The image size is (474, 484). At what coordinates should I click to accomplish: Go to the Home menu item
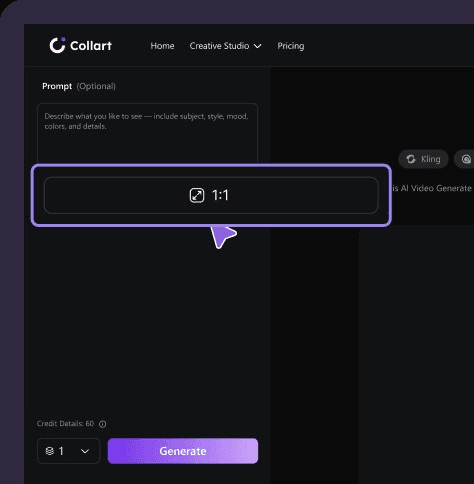click(x=162, y=46)
